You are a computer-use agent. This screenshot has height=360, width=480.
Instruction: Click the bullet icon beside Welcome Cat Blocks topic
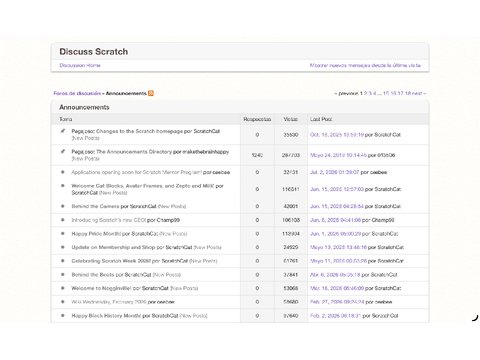pos(62,186)
